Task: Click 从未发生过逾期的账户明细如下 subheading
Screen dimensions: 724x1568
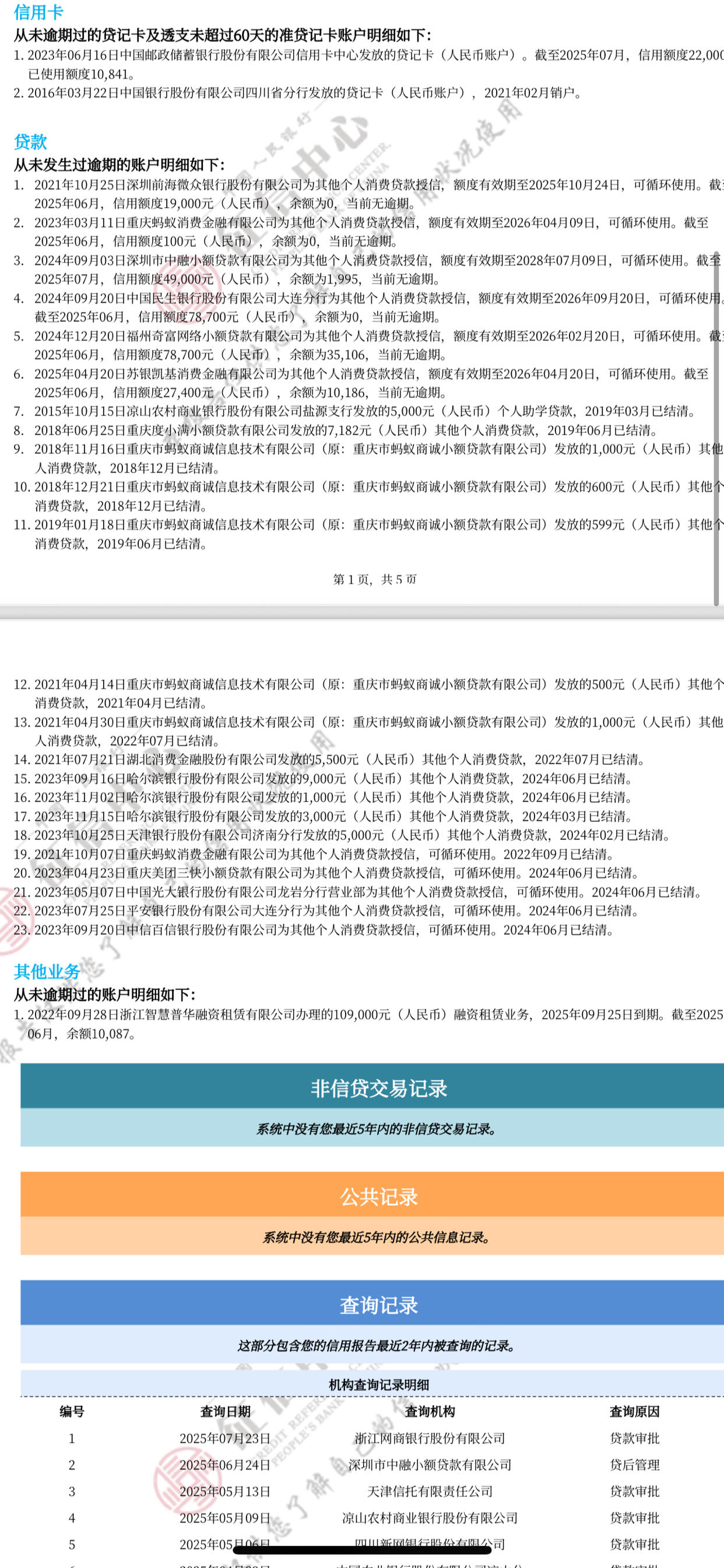Action: (119, 164)
